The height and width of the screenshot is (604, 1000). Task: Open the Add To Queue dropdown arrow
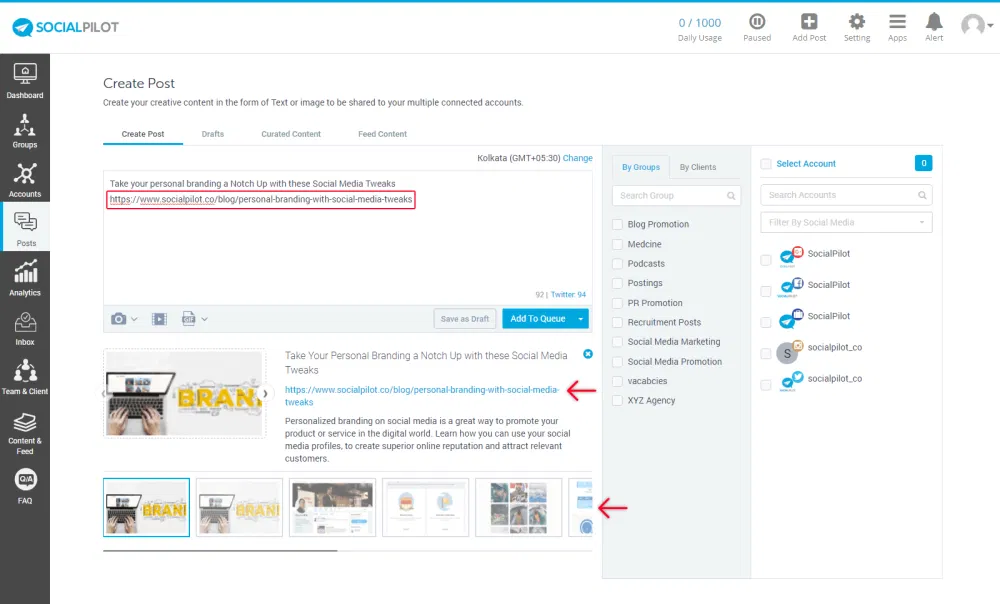coord(581,319)
